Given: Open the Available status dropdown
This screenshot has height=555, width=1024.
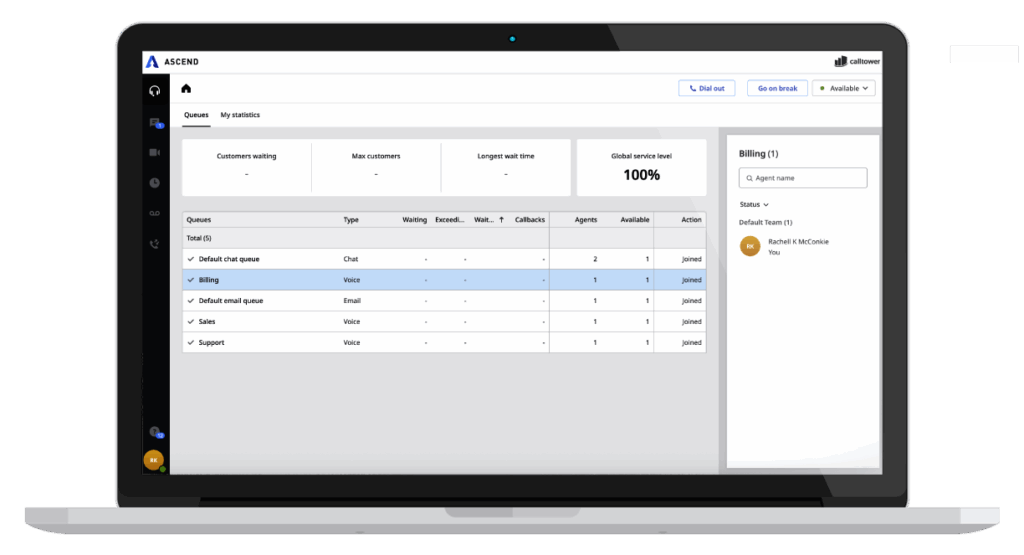Looking at the screenshot, I should click(843, 88).
